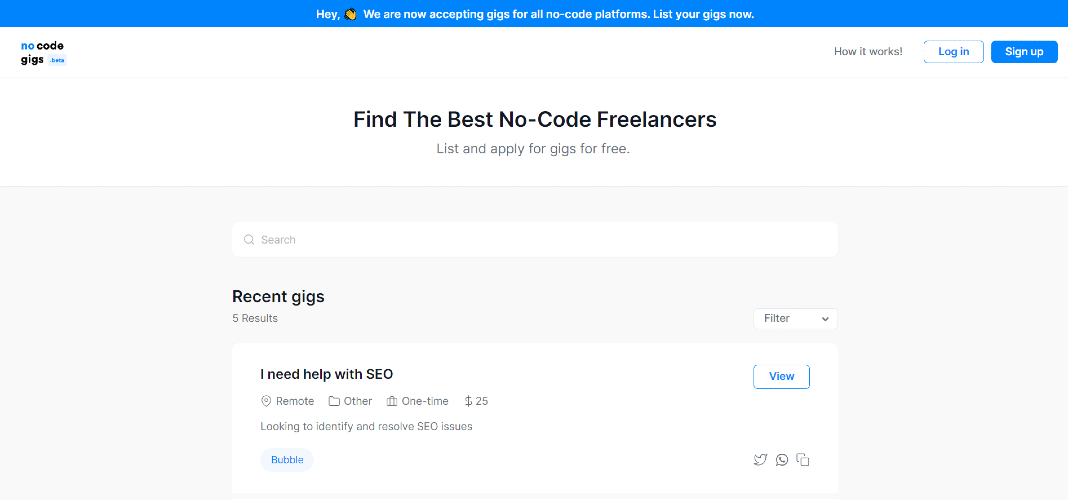Click the 'Recent gigs' heading
This screenshot has width=1068, height=500.
[278, 296]
